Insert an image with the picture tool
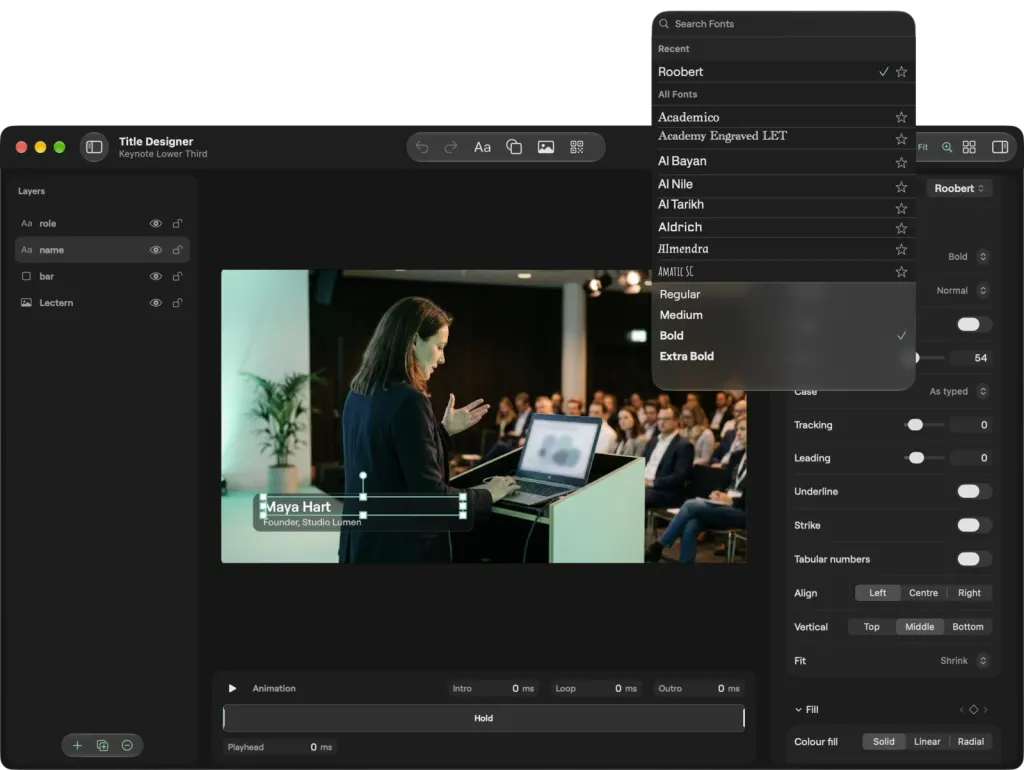Screen dimensions: 1024x770 click(546, 147)
